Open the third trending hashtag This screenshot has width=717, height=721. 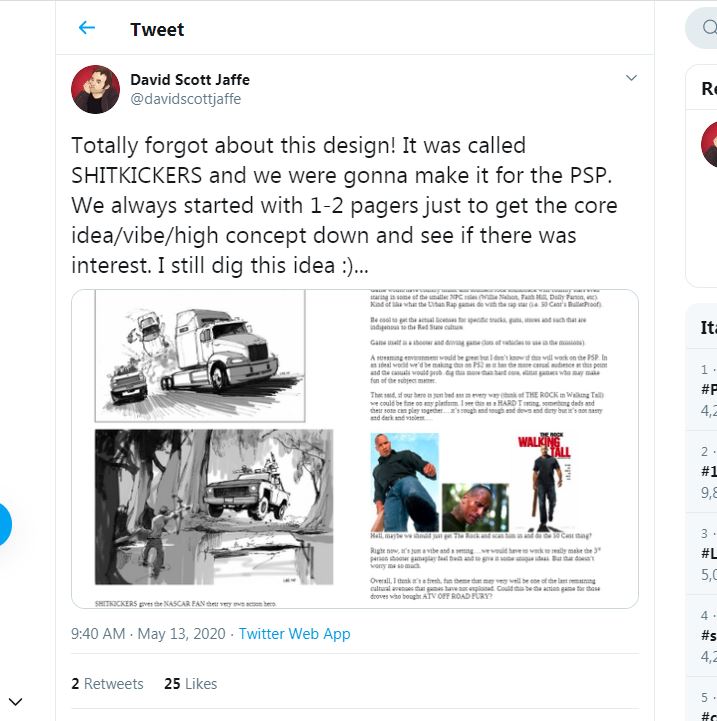click(709, 553)
